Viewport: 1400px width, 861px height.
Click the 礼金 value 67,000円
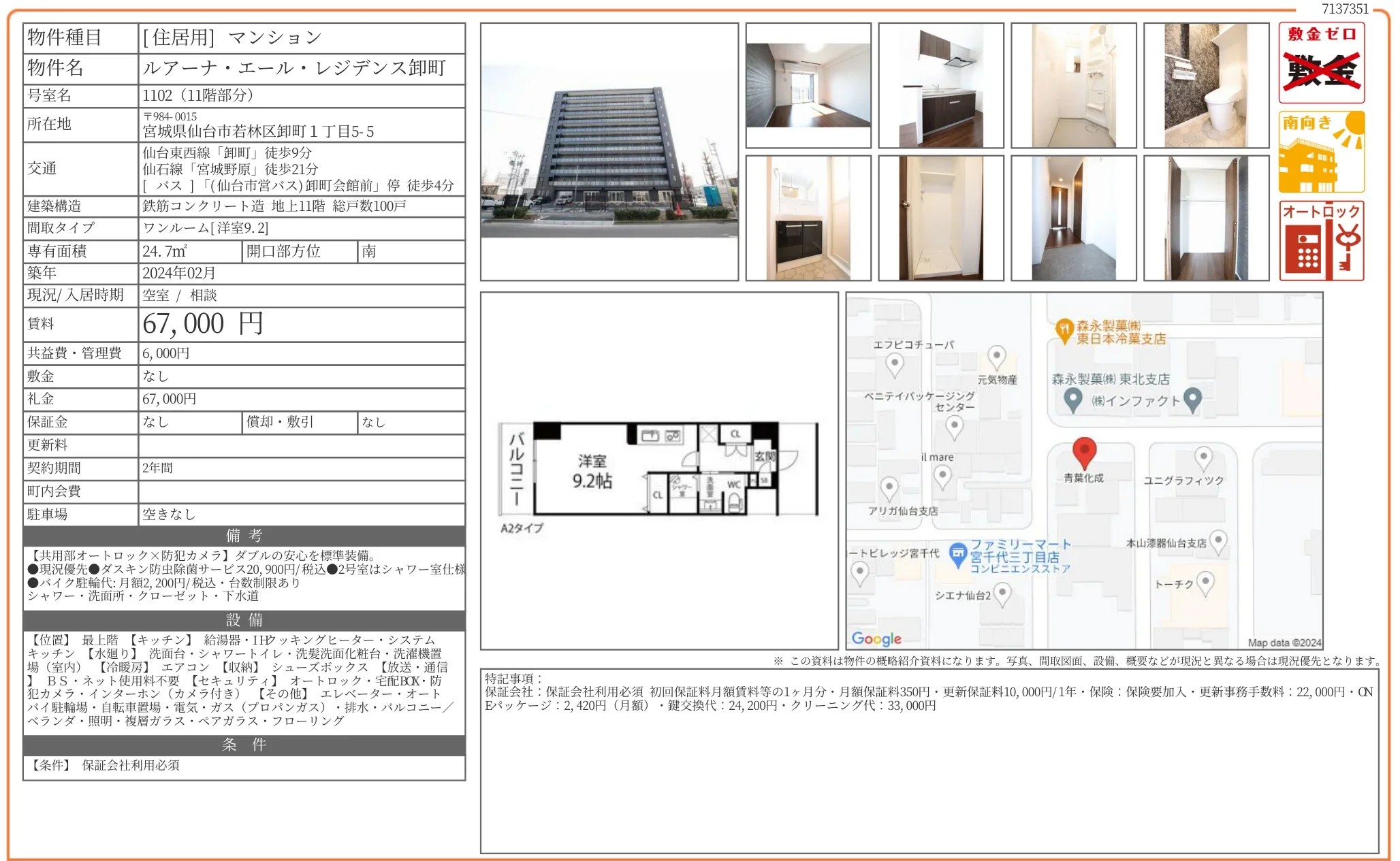tap(169, 399)
